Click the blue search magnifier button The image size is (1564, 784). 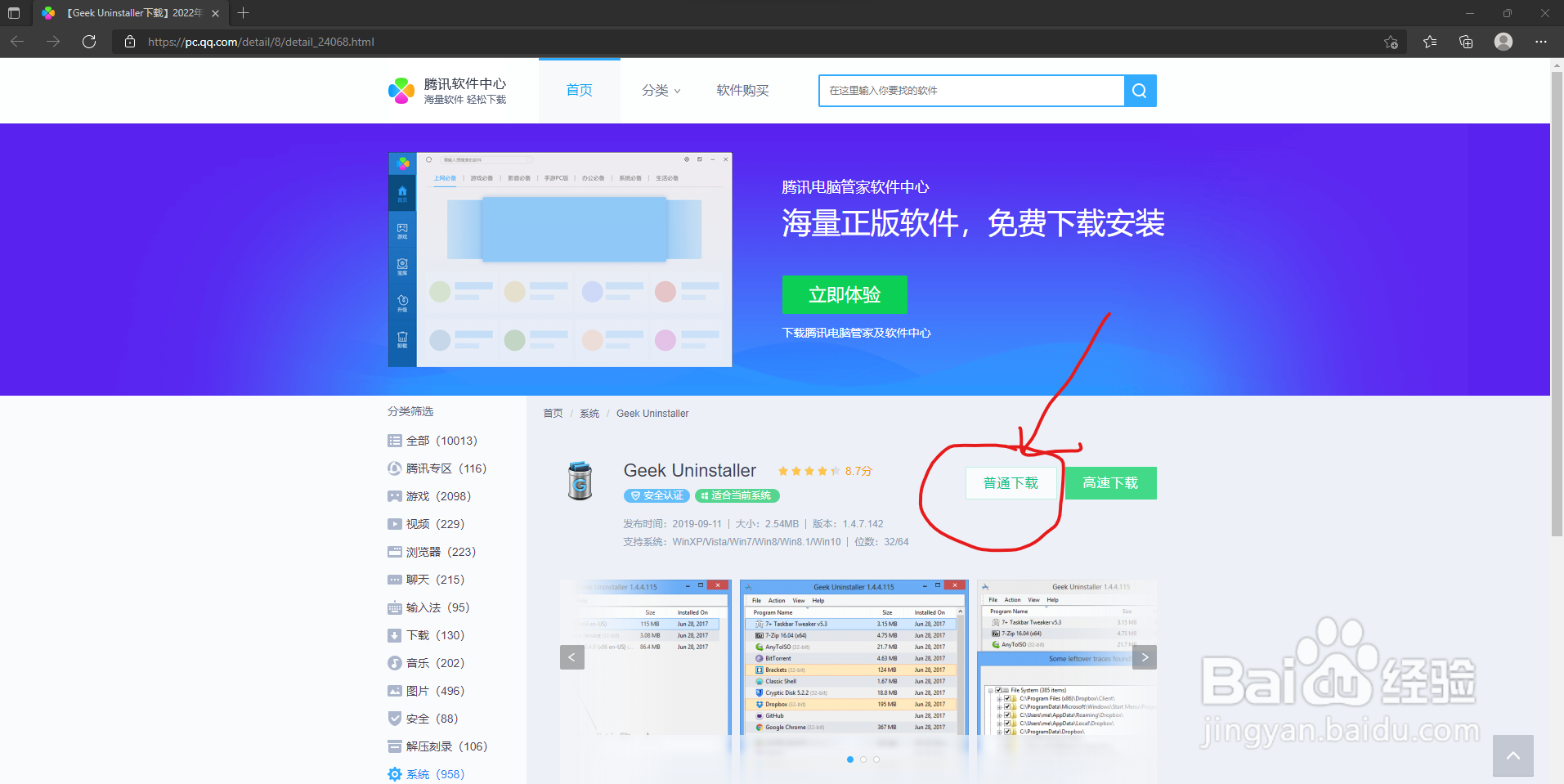tap(1140, 91)
